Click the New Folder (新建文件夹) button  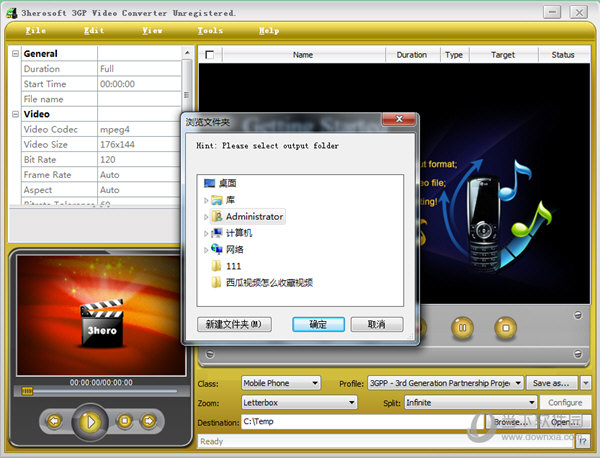click(x=234, y=324)
